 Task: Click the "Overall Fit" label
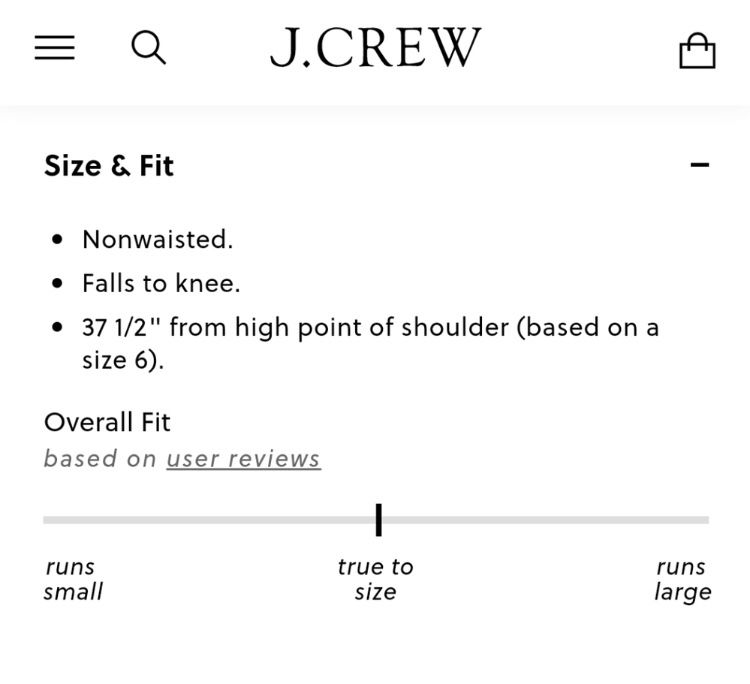point(107,422)
